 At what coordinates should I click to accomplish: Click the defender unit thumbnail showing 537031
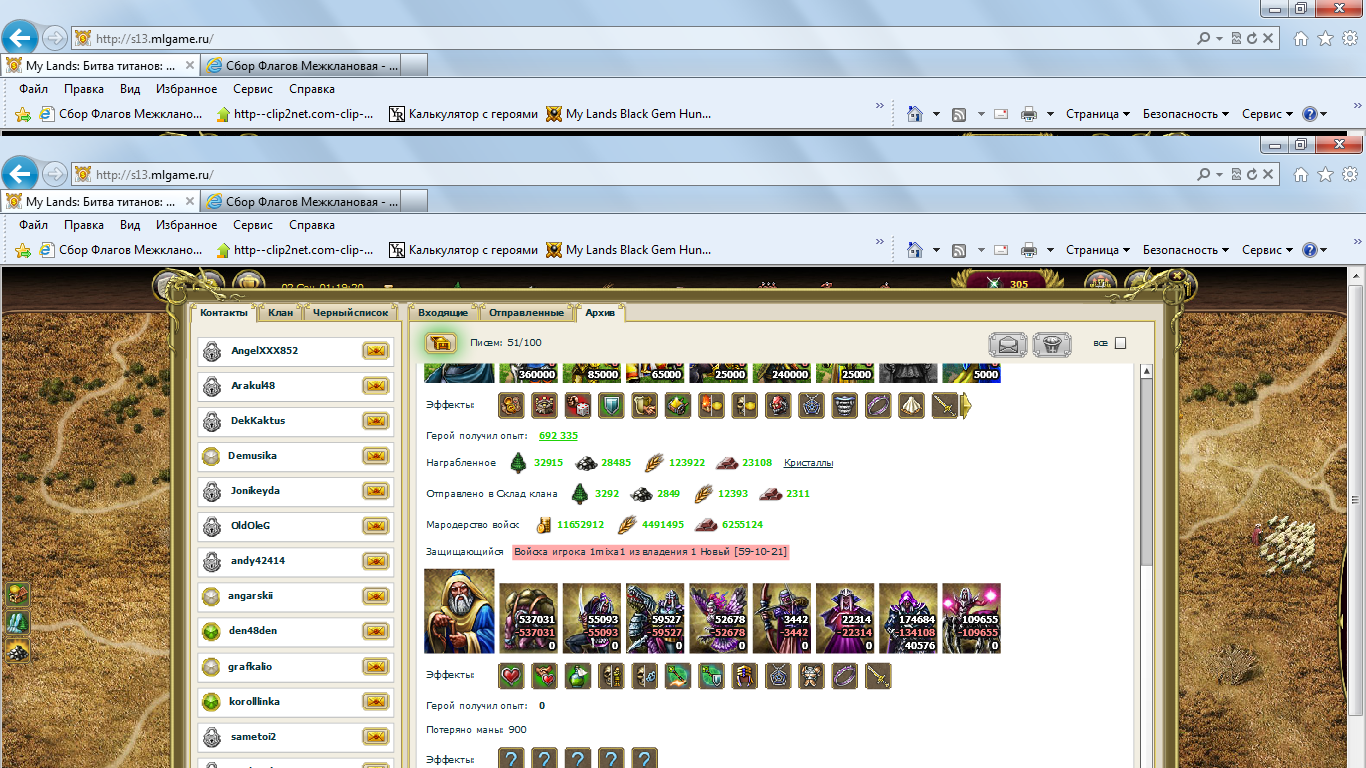pos(529,619)
